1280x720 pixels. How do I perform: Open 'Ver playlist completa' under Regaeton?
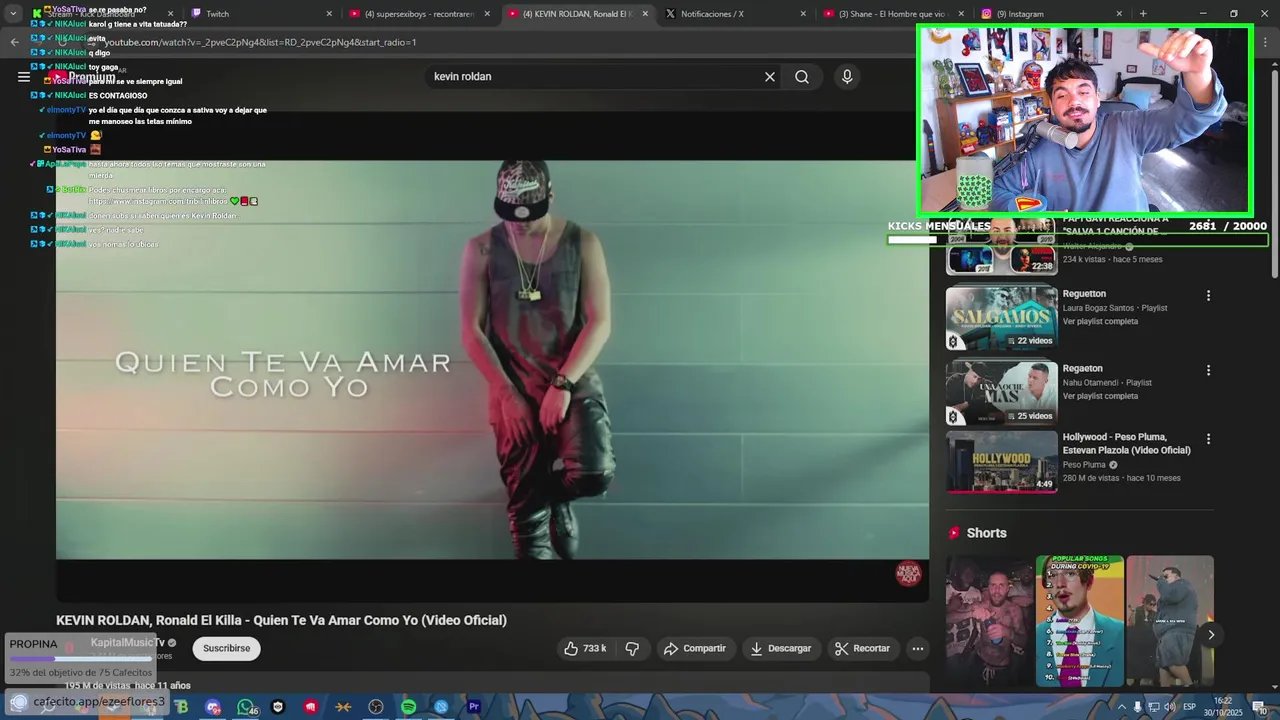[x=1100, y=396]
